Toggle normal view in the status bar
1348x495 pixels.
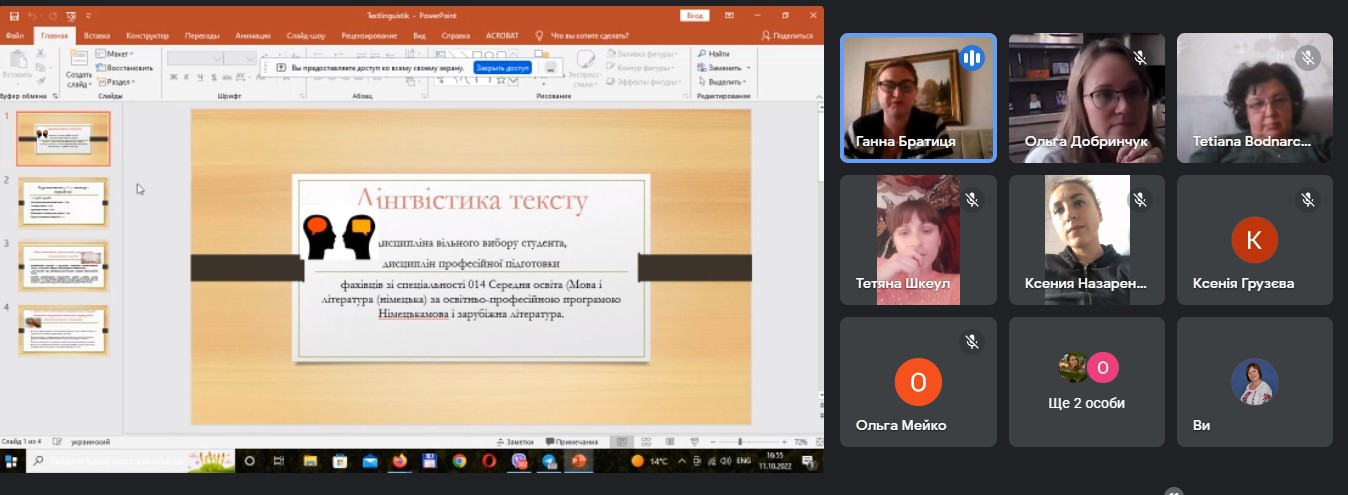pyautogui.click(x=621, y=441)
